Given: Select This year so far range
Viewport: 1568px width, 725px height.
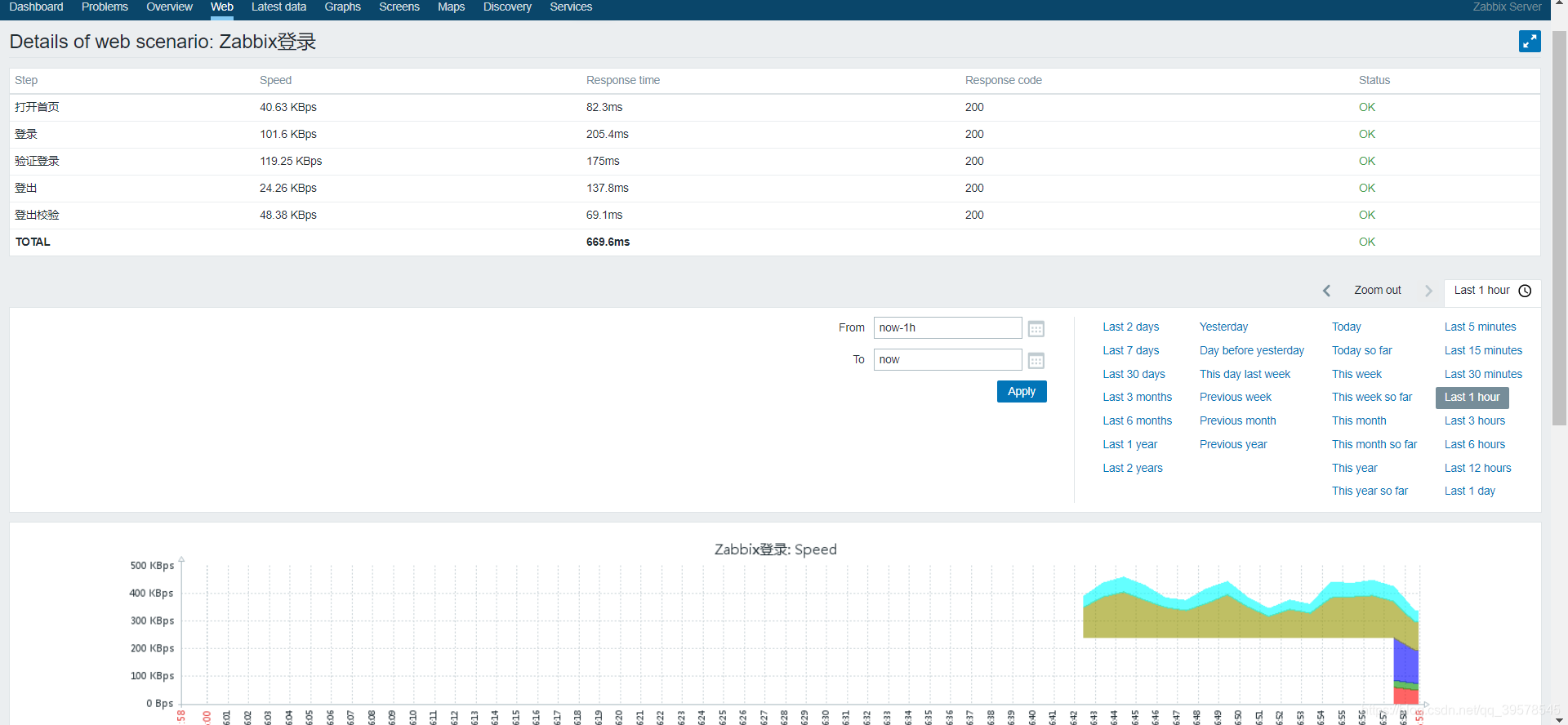Looking at the screenshot, I should 1370,491.
